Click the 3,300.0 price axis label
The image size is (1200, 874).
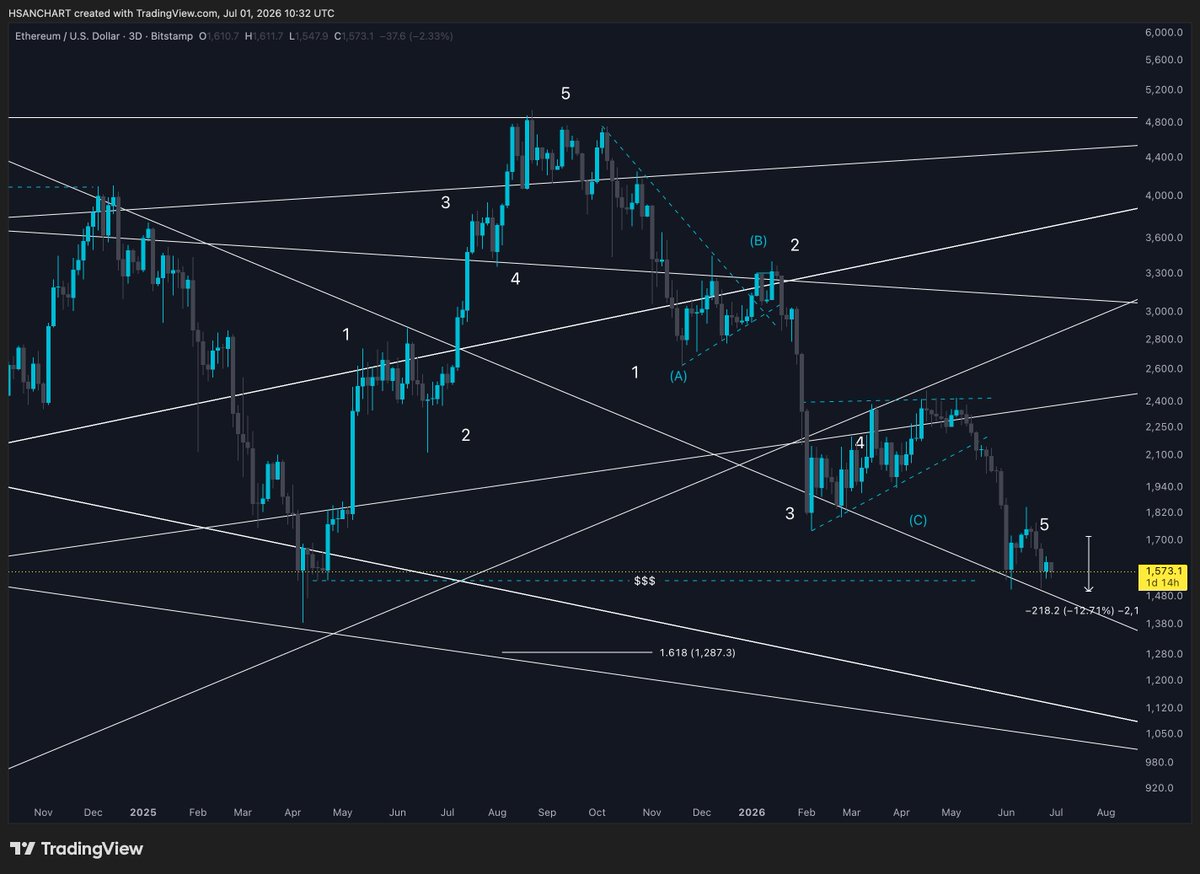coord(1166,274)
